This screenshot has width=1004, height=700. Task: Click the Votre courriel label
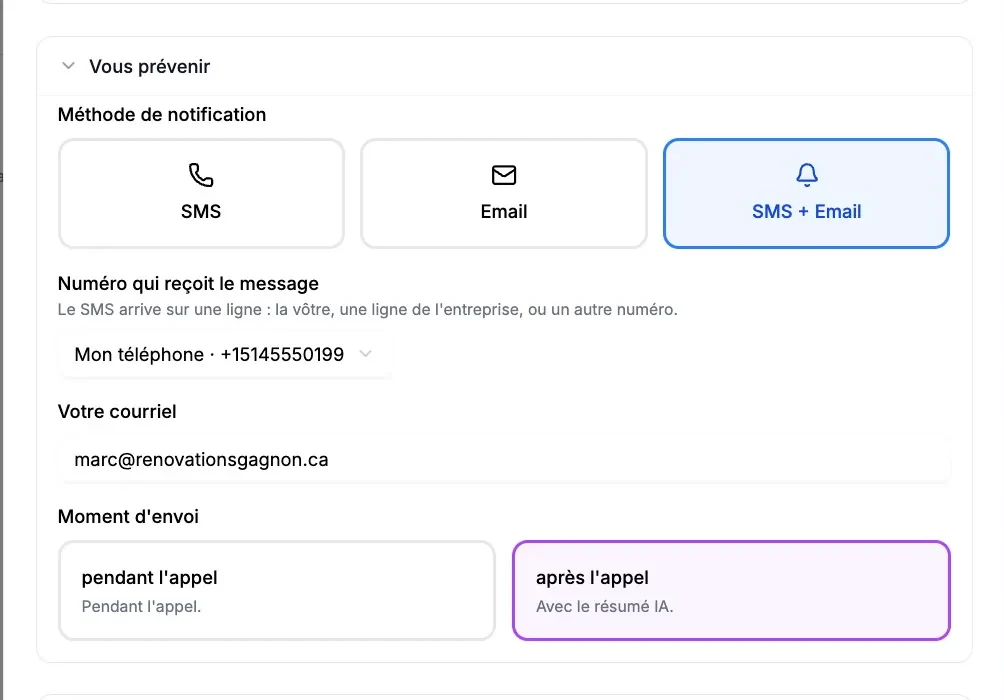[x=117, y=412]
